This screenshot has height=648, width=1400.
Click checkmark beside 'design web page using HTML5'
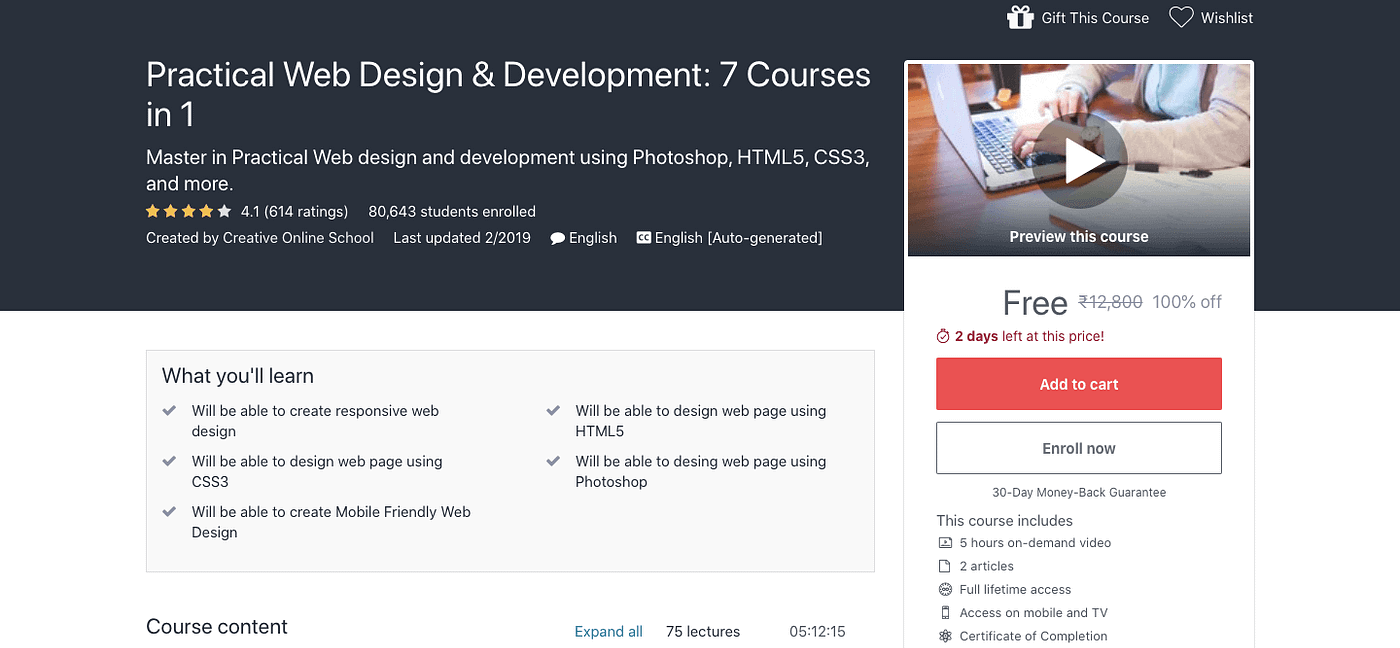click(x=553, y=411)
